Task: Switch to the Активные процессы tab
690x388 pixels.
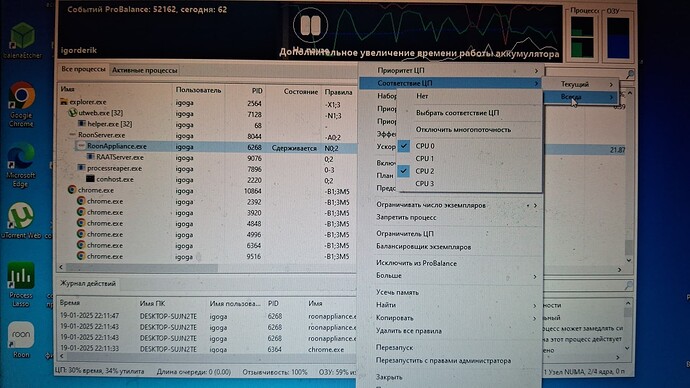Action: tap(144, 70)
